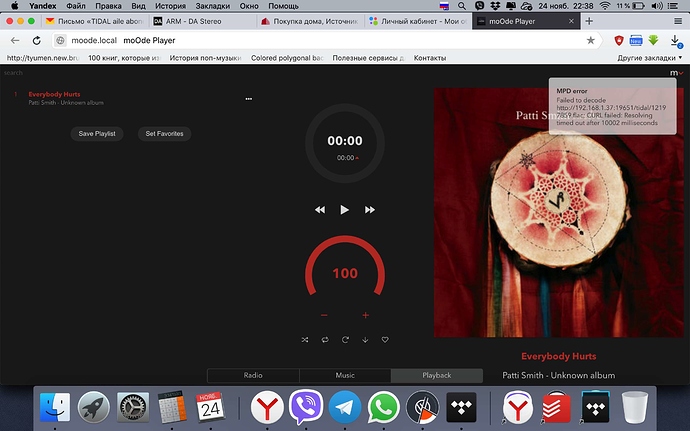Screen dimensions: 690x431
Task: Click Save Playlist button
Action: click(x=97, y=133)
